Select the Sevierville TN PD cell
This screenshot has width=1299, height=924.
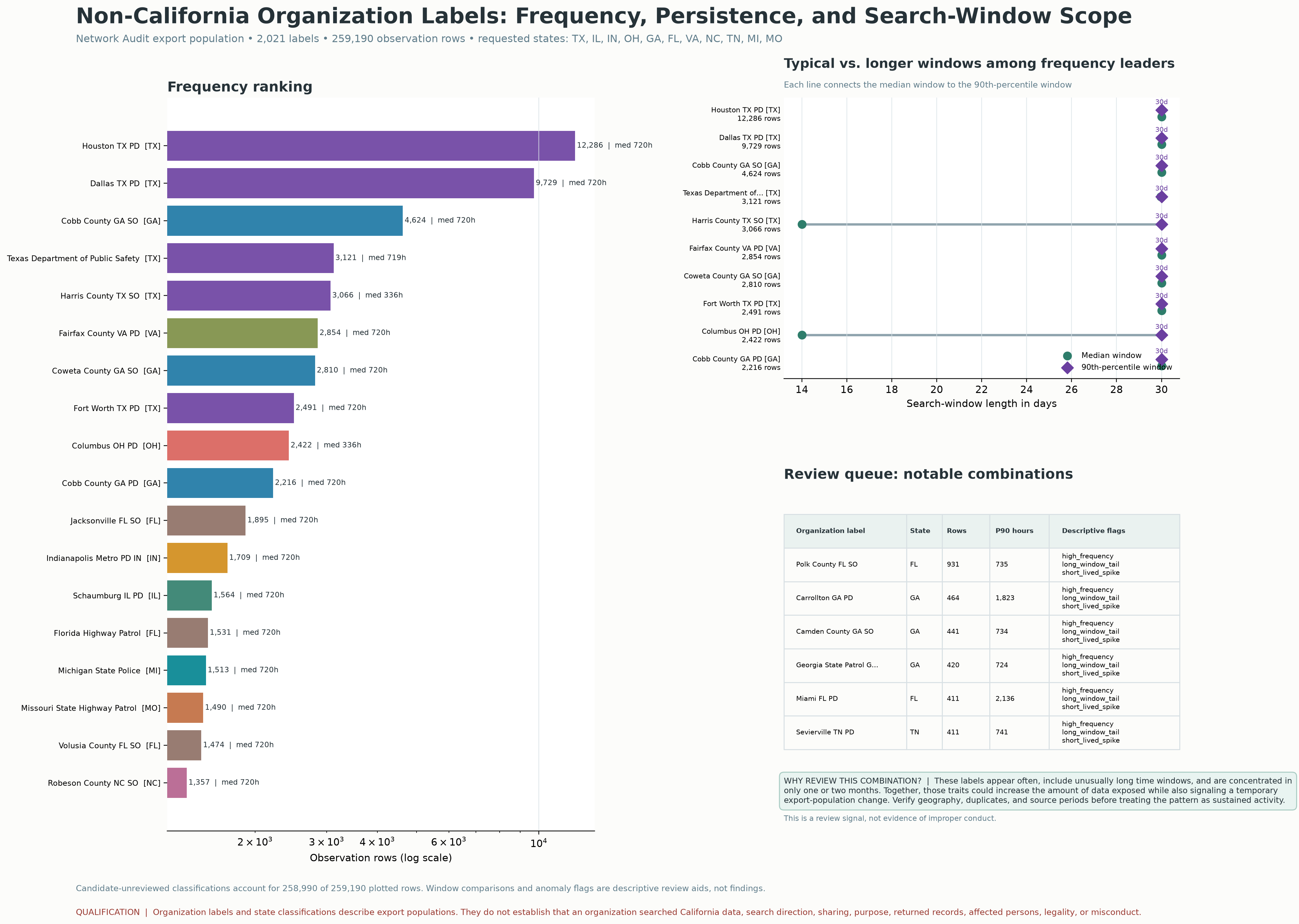[x=825, y=732]
